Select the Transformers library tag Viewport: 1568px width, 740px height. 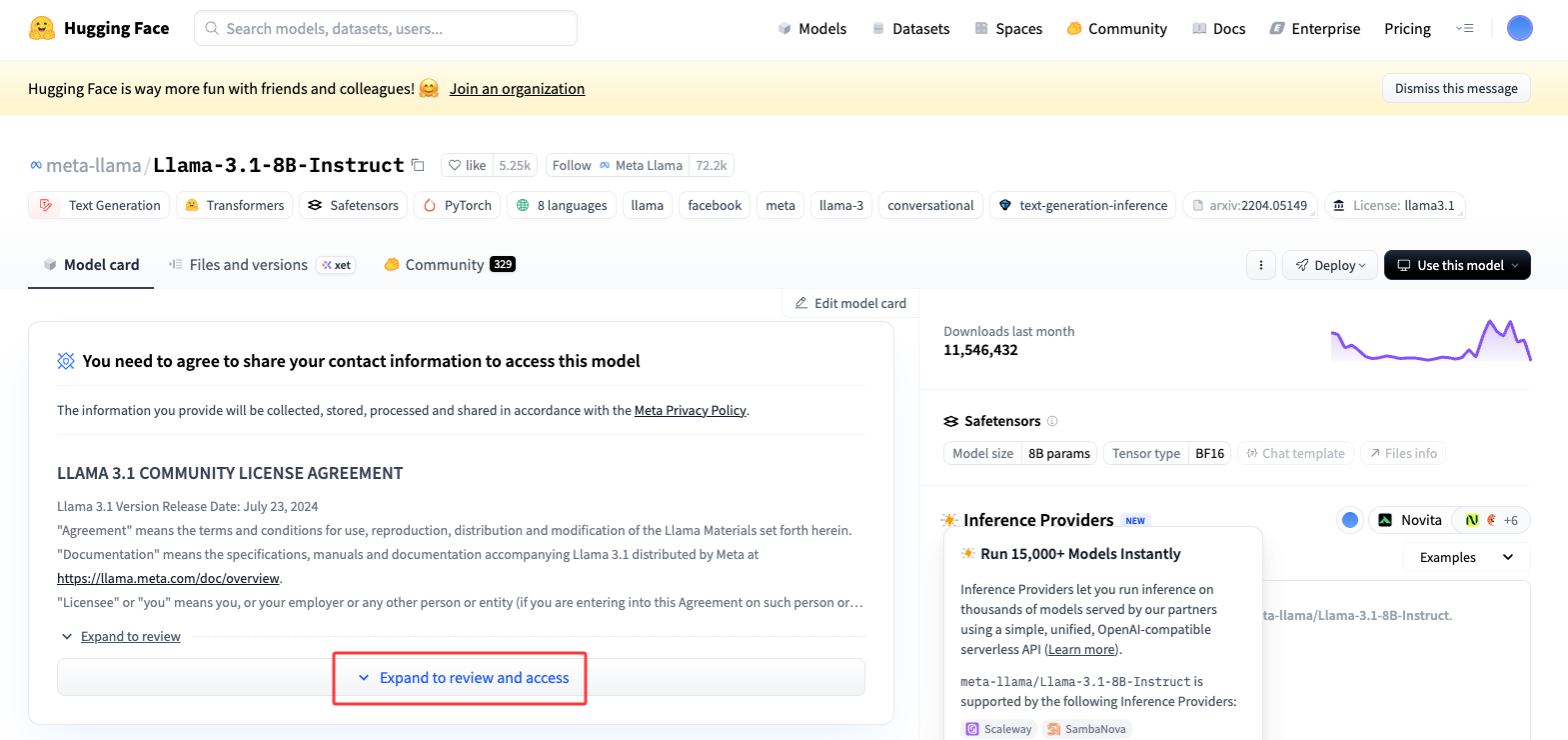click(234, 205)
